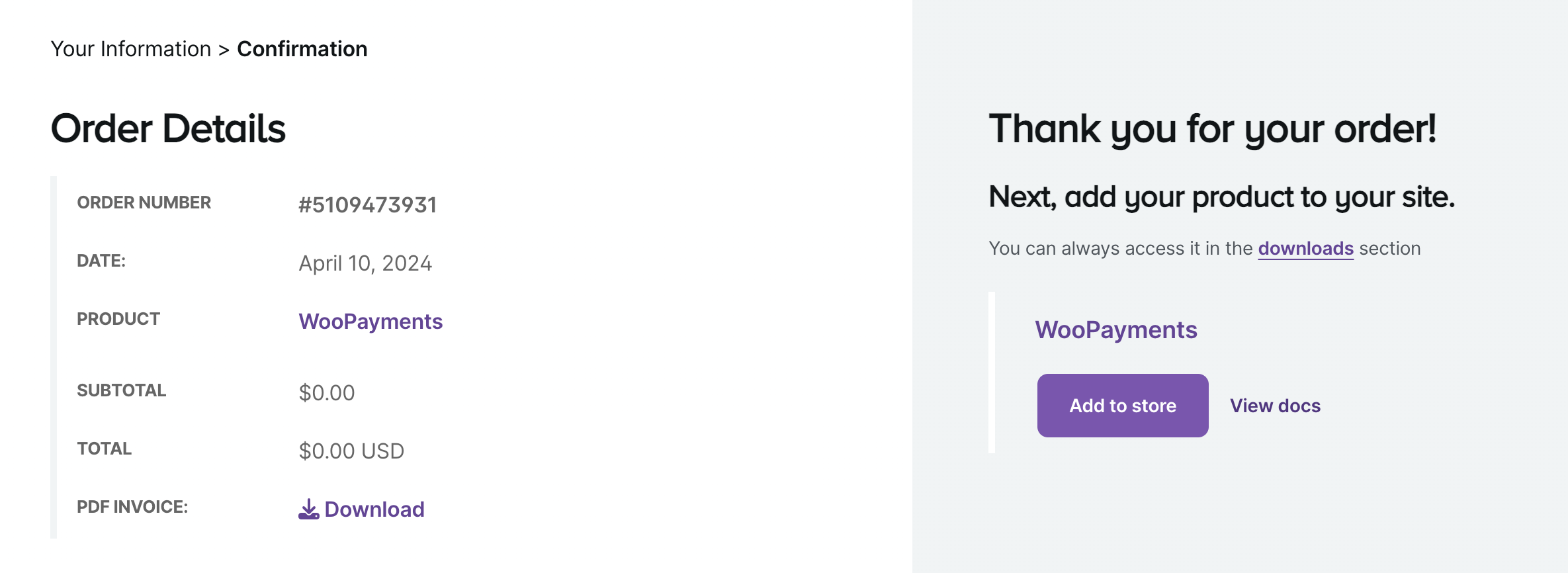Click the download arrow icon beside PDF invoice

(x=308, y=509)
